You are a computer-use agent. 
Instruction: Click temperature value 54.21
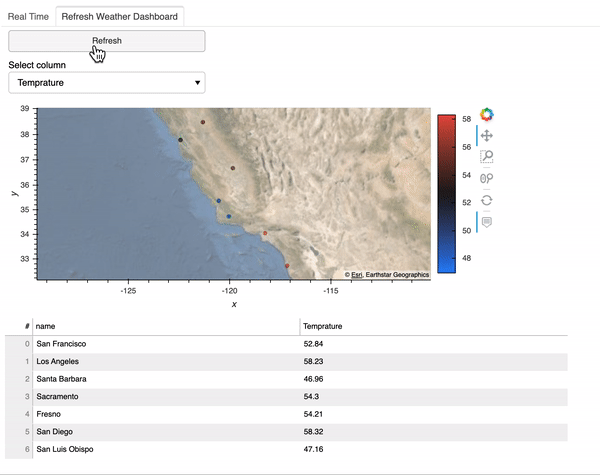(313, 415)
